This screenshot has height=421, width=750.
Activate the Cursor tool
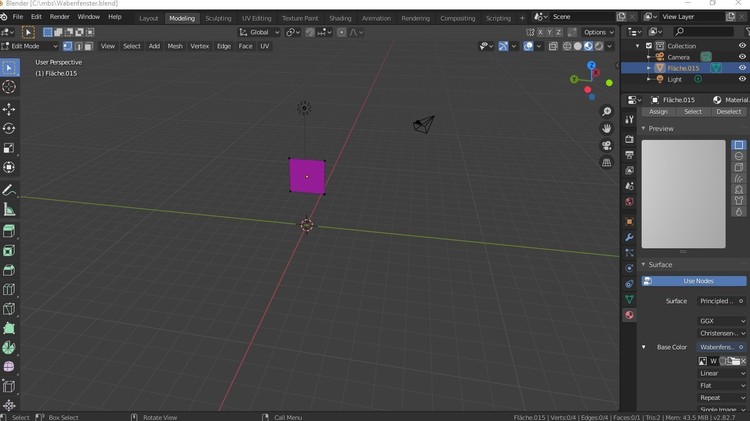click(x=9, y=87)
